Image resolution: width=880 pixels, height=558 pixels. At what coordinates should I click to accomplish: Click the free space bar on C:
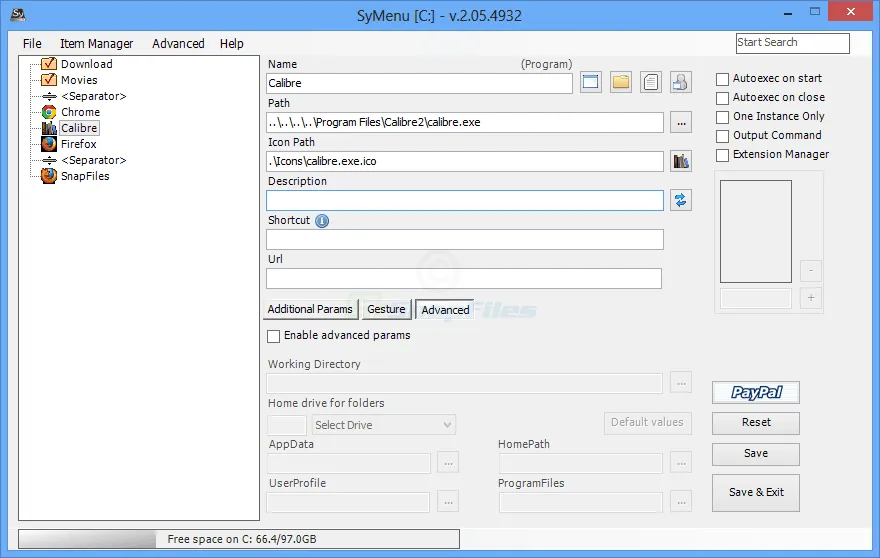tap(239, 539)
